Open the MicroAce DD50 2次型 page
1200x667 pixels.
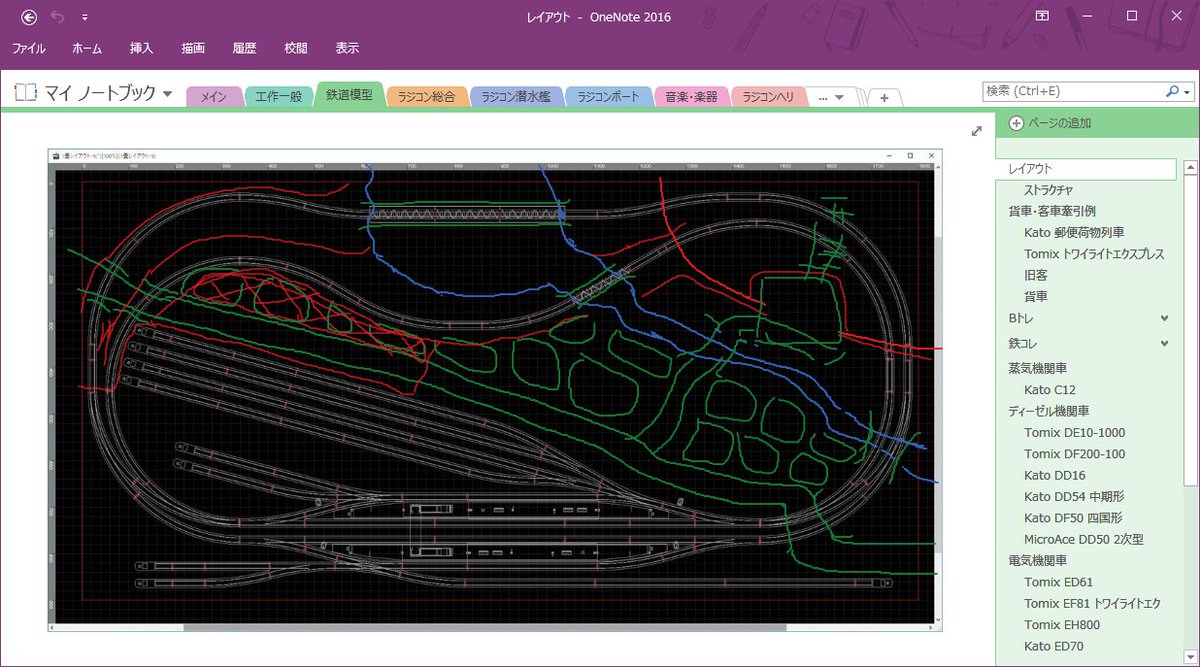pyautogui.click(x=1085, y=539)
